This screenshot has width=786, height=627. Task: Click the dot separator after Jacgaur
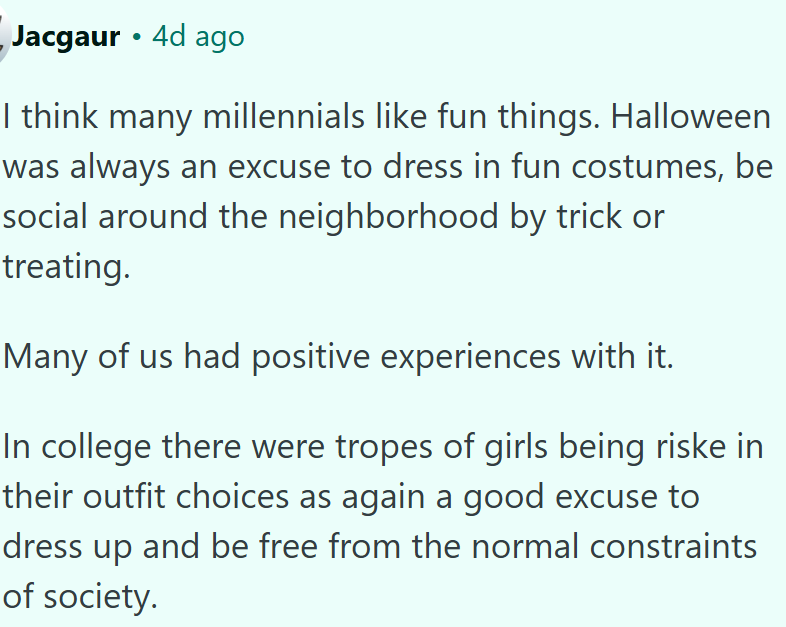point(135,38)
